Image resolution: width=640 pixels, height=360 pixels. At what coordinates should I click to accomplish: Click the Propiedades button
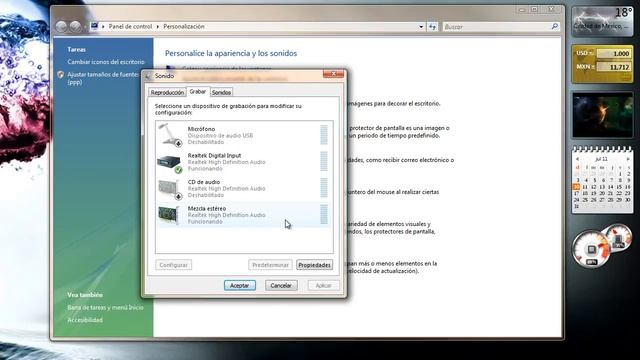314,265
